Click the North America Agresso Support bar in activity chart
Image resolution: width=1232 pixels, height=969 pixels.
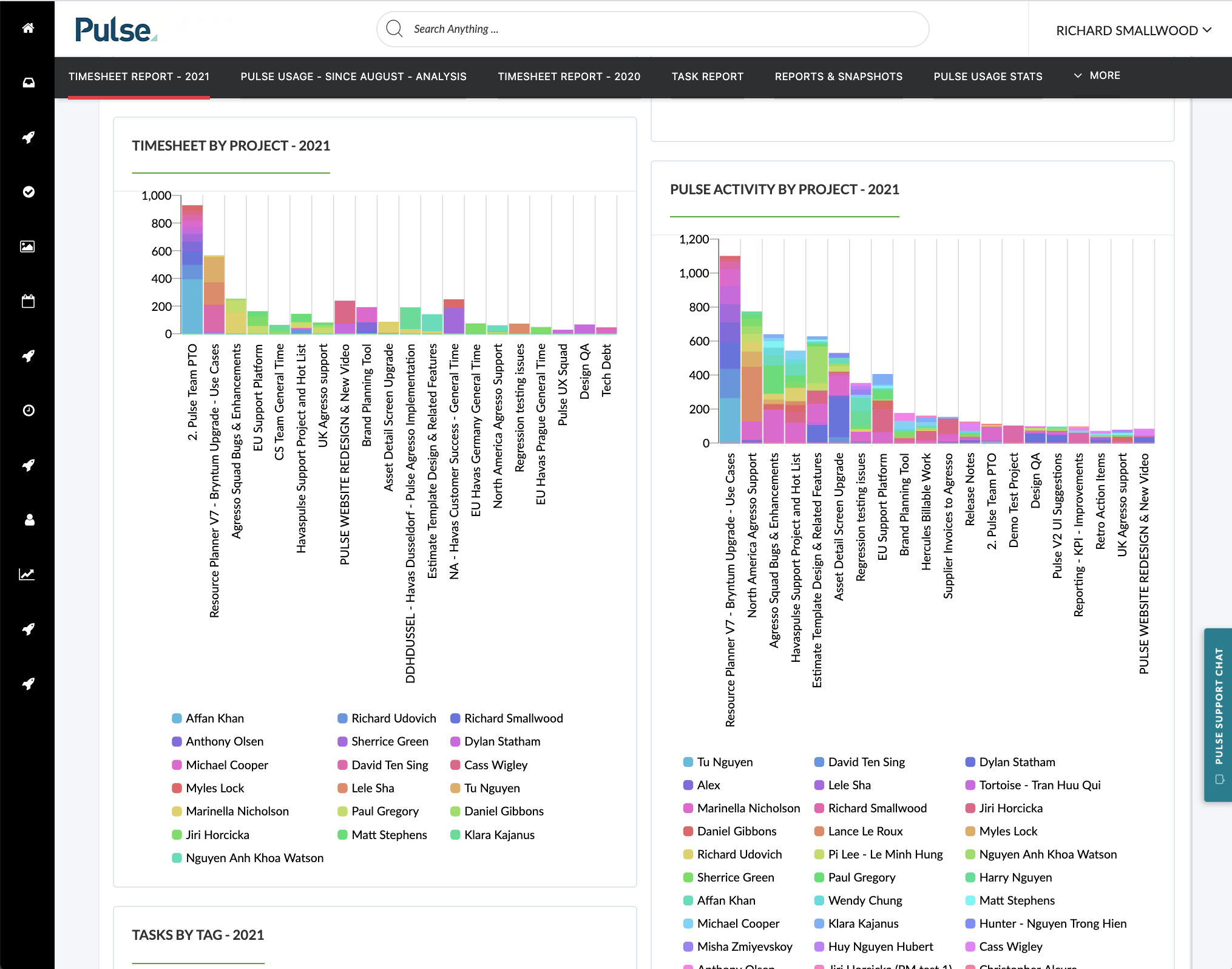click(752, 377)
